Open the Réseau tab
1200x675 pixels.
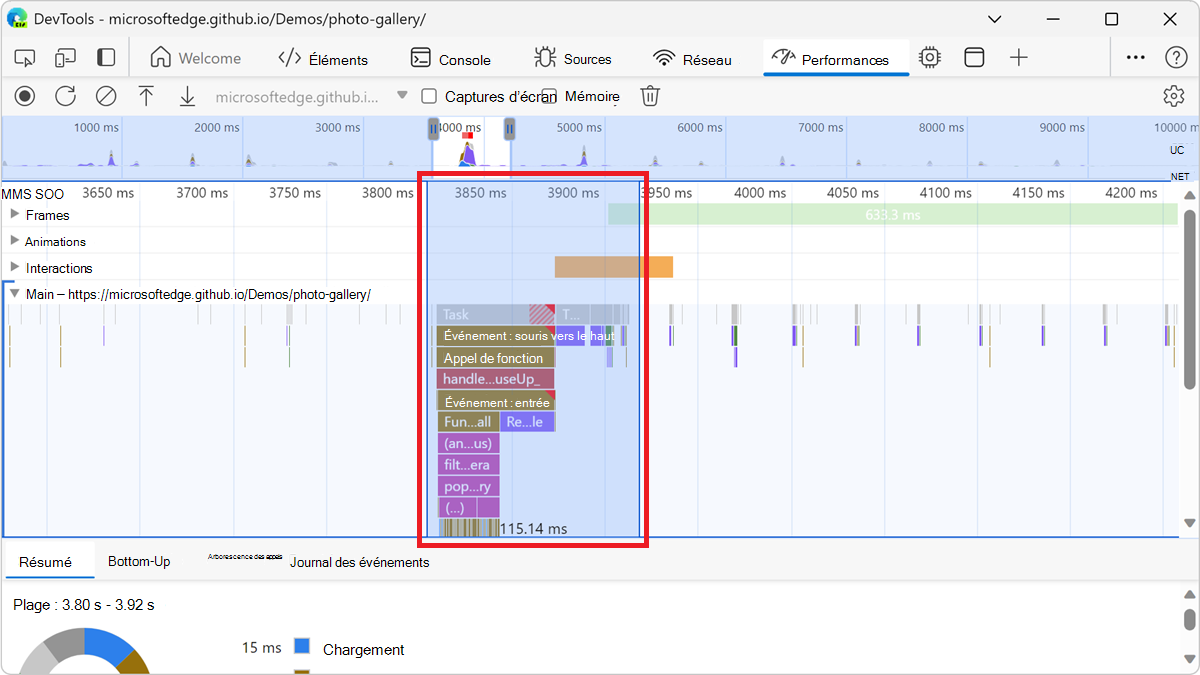pyautogui.click(x=693, y=59)
